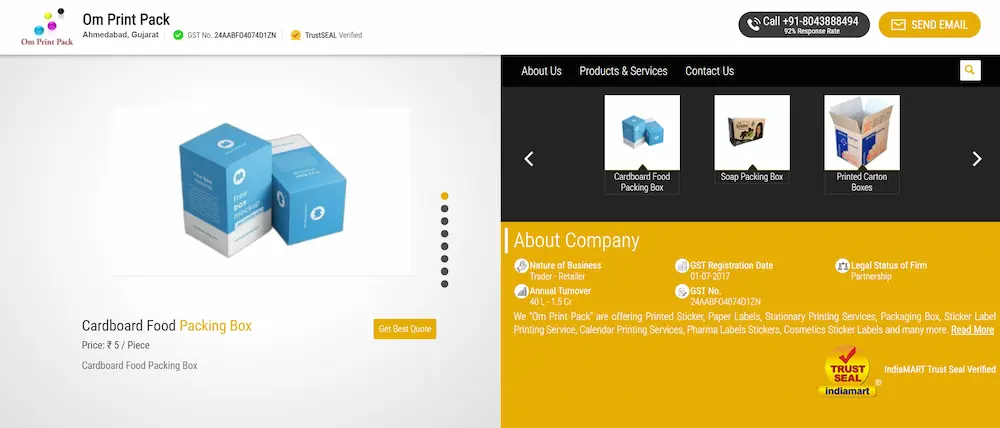Select the fourth slide indicator dot

pyautogui.click(x=445, y=233)
